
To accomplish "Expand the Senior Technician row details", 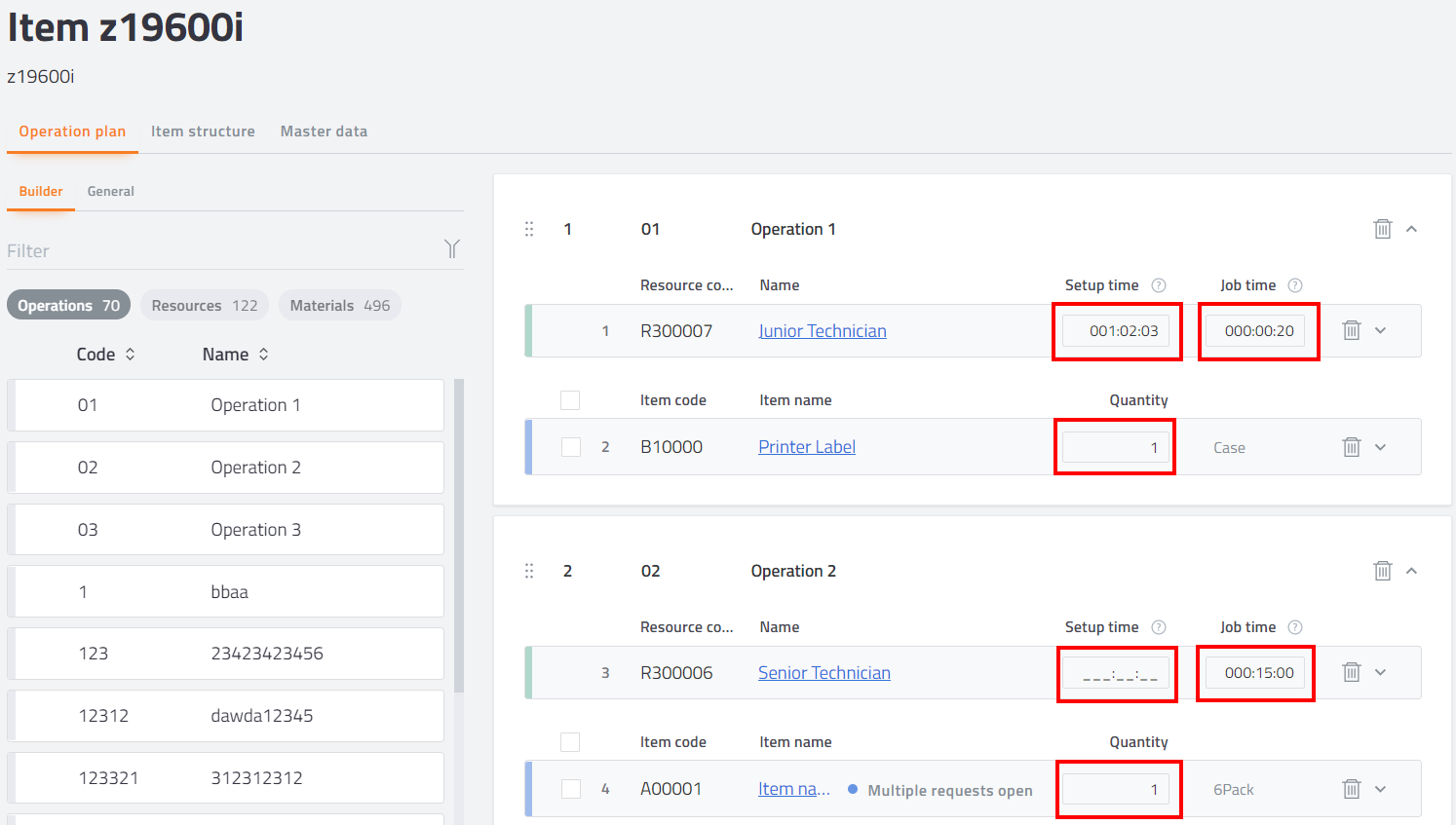I will (1381, 672).
